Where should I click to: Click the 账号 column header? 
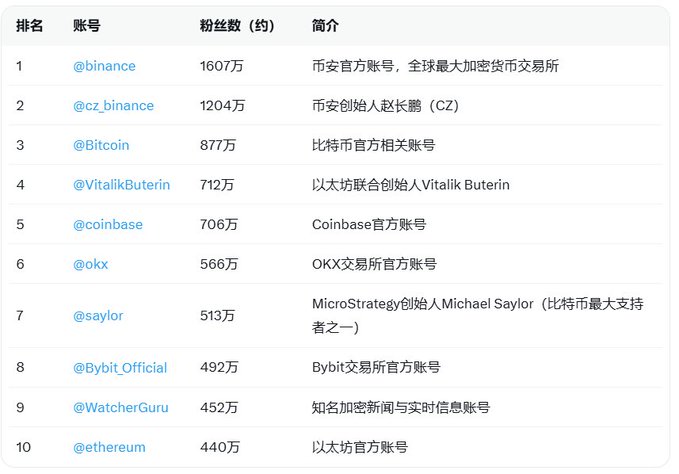point(87,26)
